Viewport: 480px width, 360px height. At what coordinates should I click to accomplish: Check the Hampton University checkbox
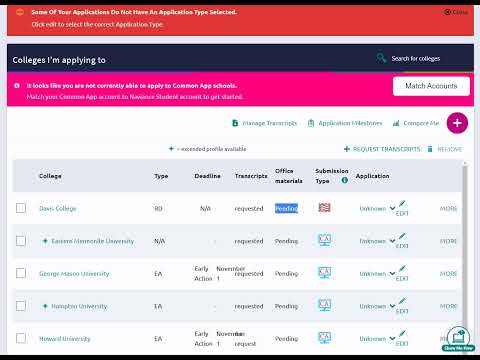pos(21,306)
